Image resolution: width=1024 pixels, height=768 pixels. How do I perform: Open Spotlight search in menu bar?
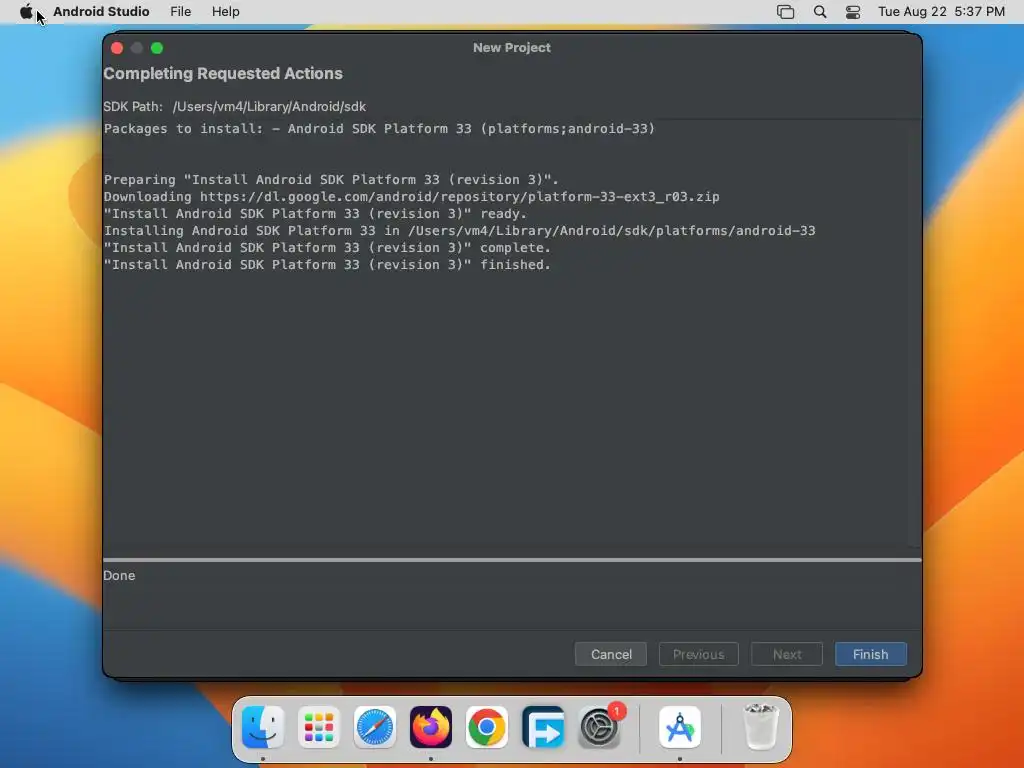coord(820,12)
